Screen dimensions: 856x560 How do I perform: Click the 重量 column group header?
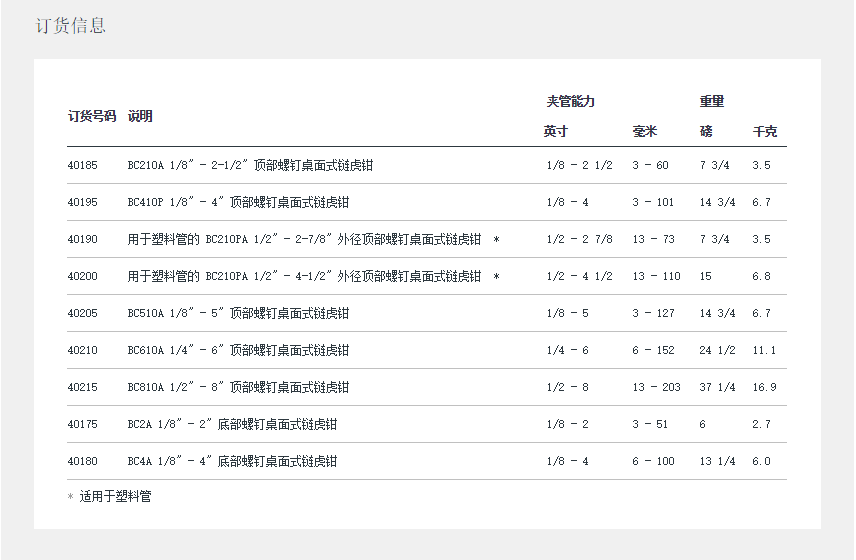(x=712, y=101)
